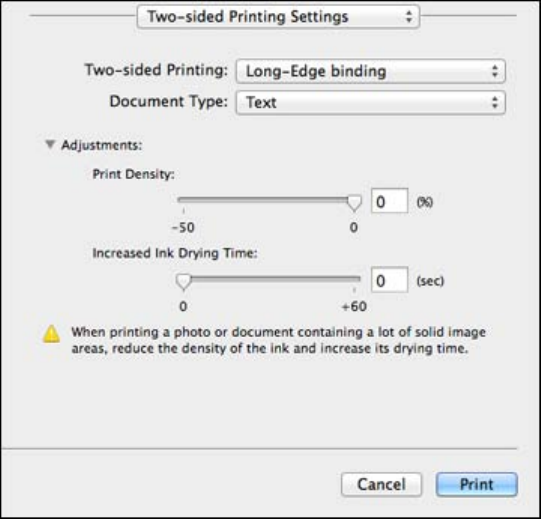Click the Print Density slider thumb
The image size is (541, 519).
[x=354, y=203]
